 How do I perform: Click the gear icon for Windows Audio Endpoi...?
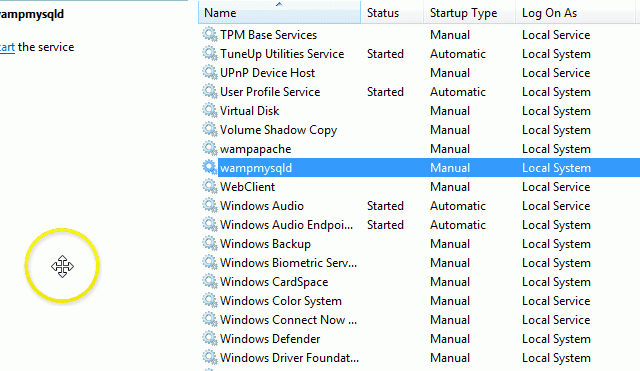[210, 224]
